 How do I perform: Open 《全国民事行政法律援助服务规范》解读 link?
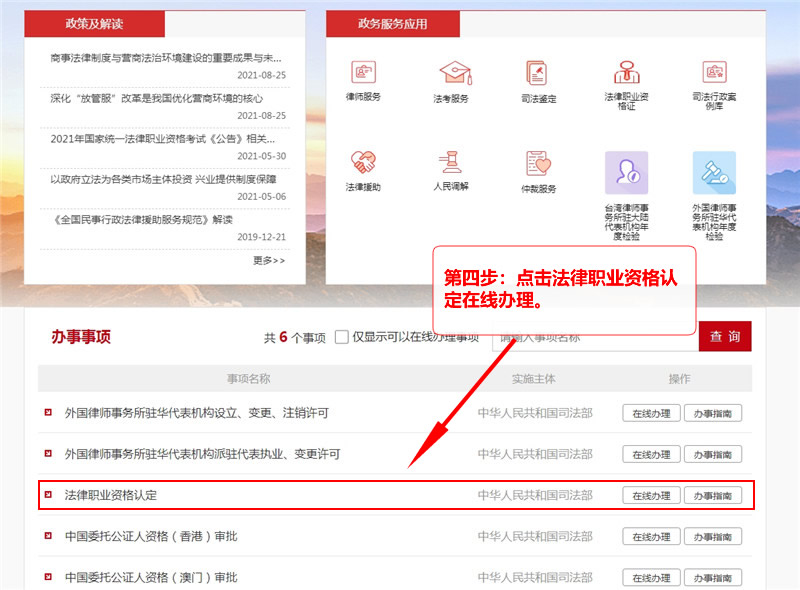(141, 219)
